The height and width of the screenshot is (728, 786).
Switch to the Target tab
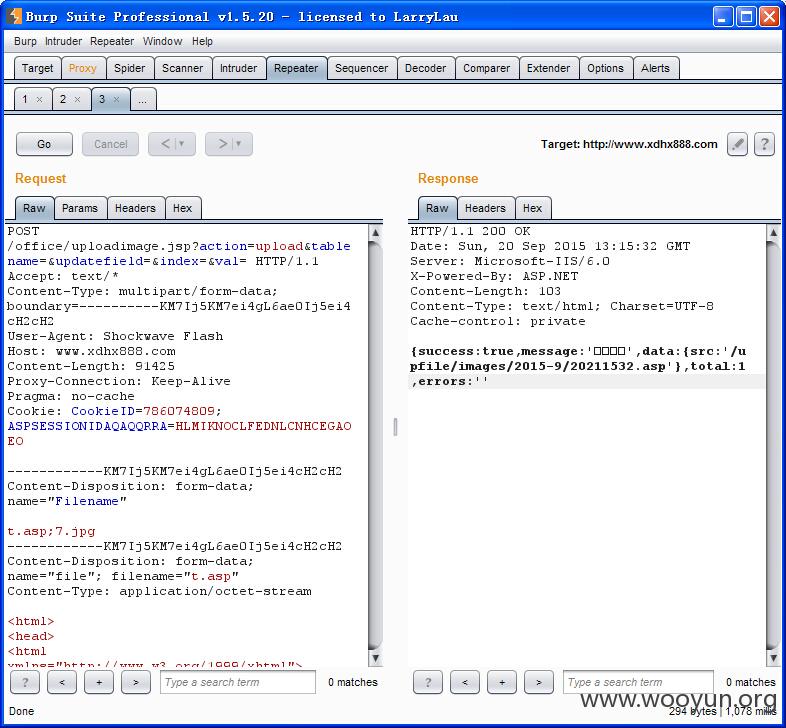(38, 68)
